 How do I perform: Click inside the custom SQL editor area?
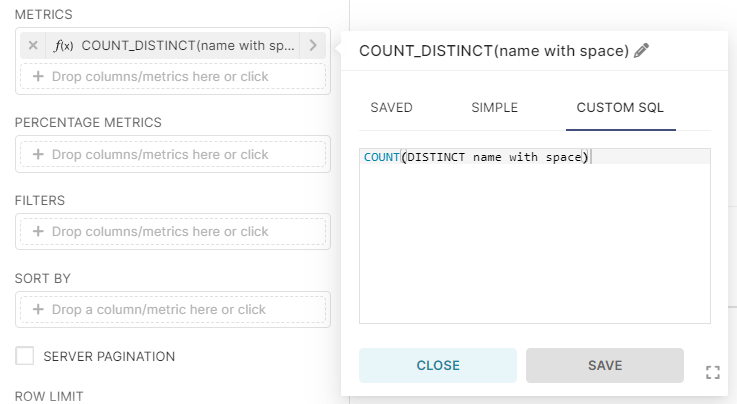pos(535,236)
